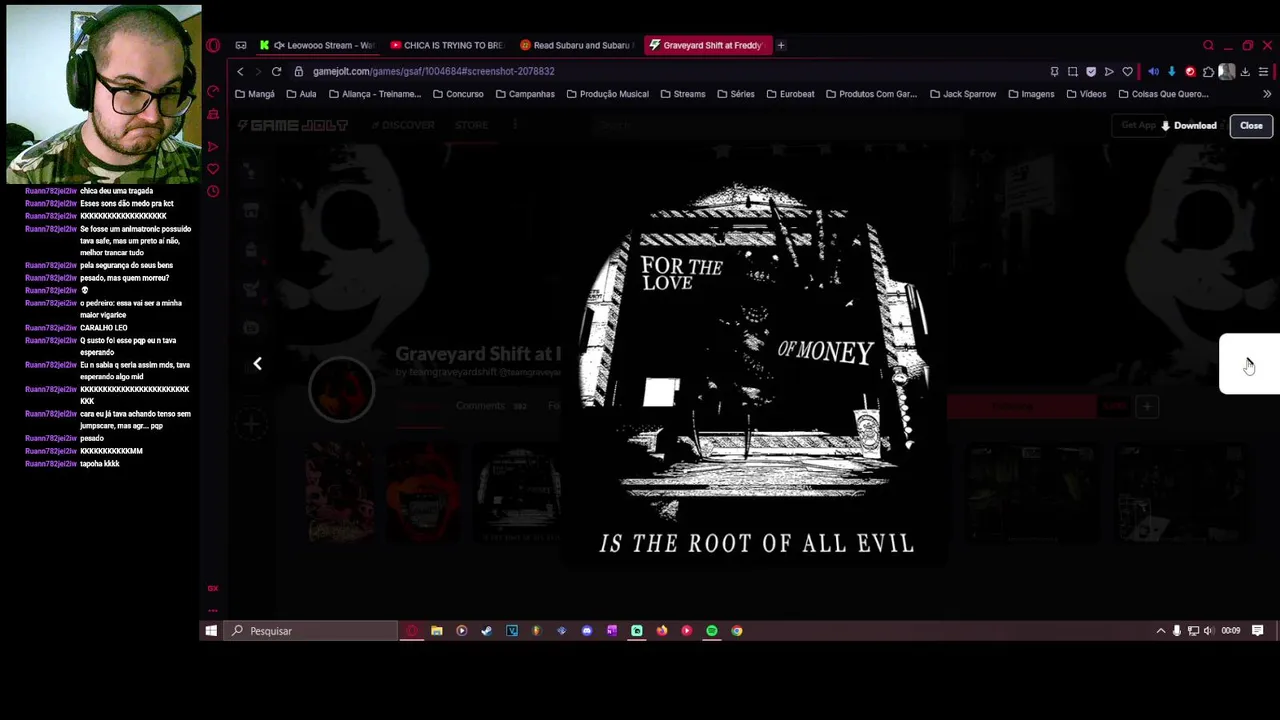Open File Explorer from the taskbar
Screen dimensions: 1280x720
437,631
